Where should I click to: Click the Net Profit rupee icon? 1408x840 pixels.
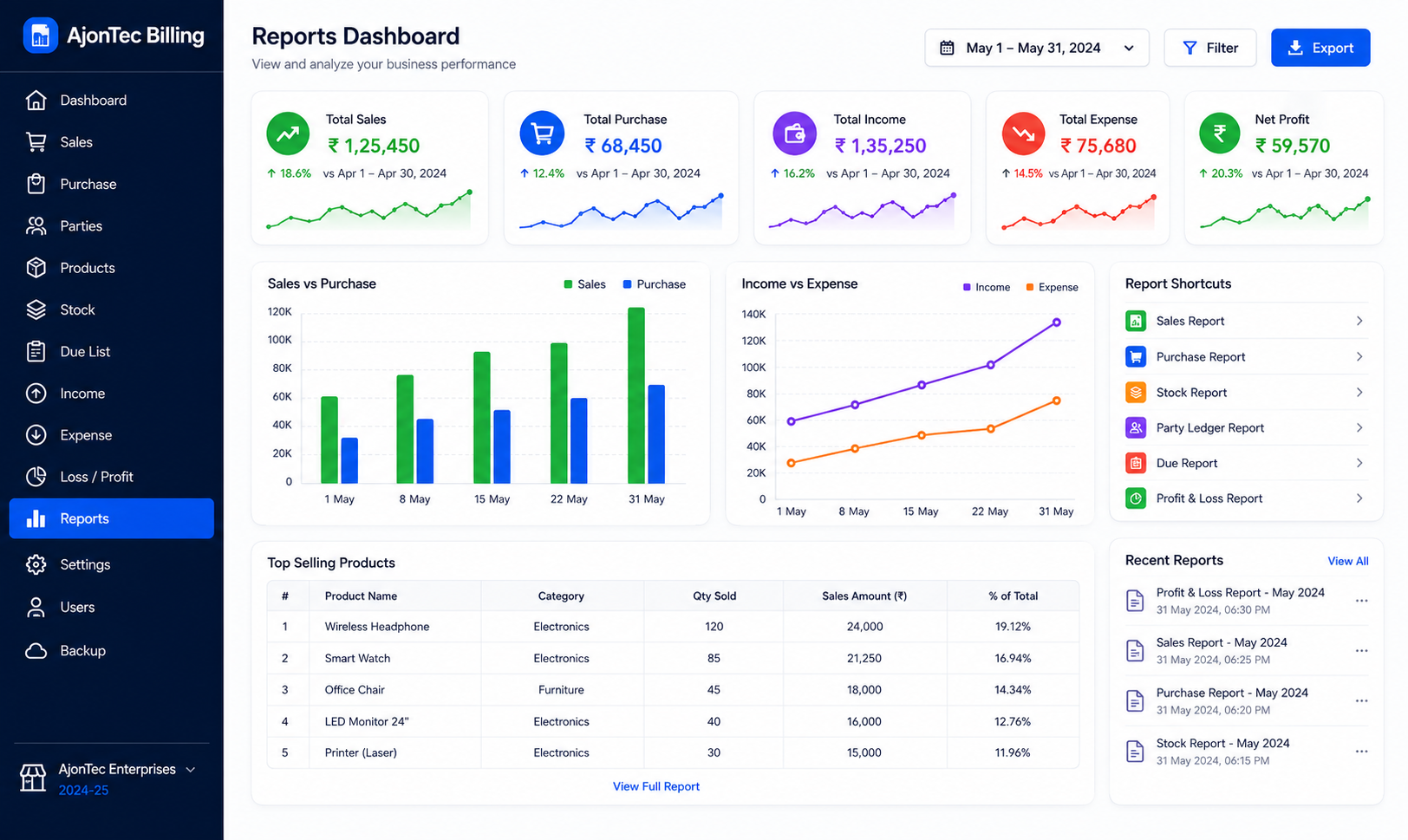coord(1219,133)
